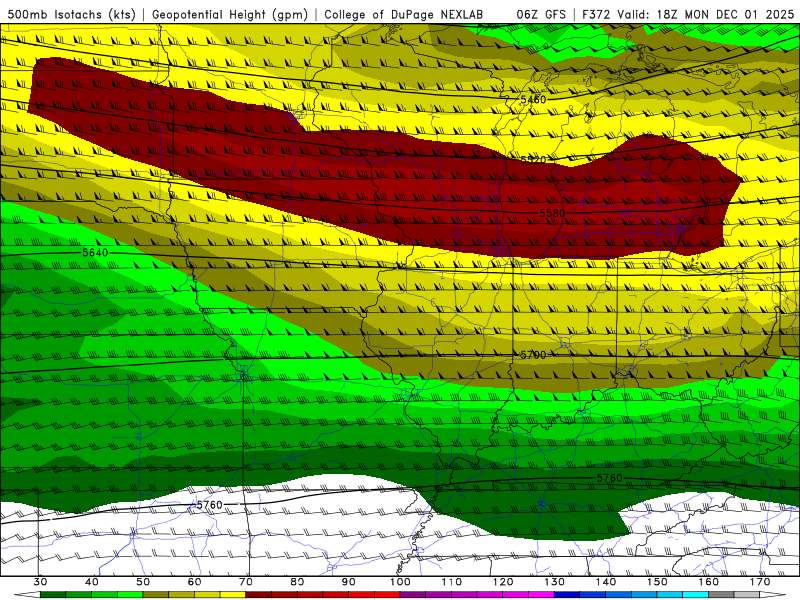Screen dimensions: 800x600
Task: Pick the bright magenta 125-130 kt legend swatch
Action: pyautogui.click(x=542, y=595)
